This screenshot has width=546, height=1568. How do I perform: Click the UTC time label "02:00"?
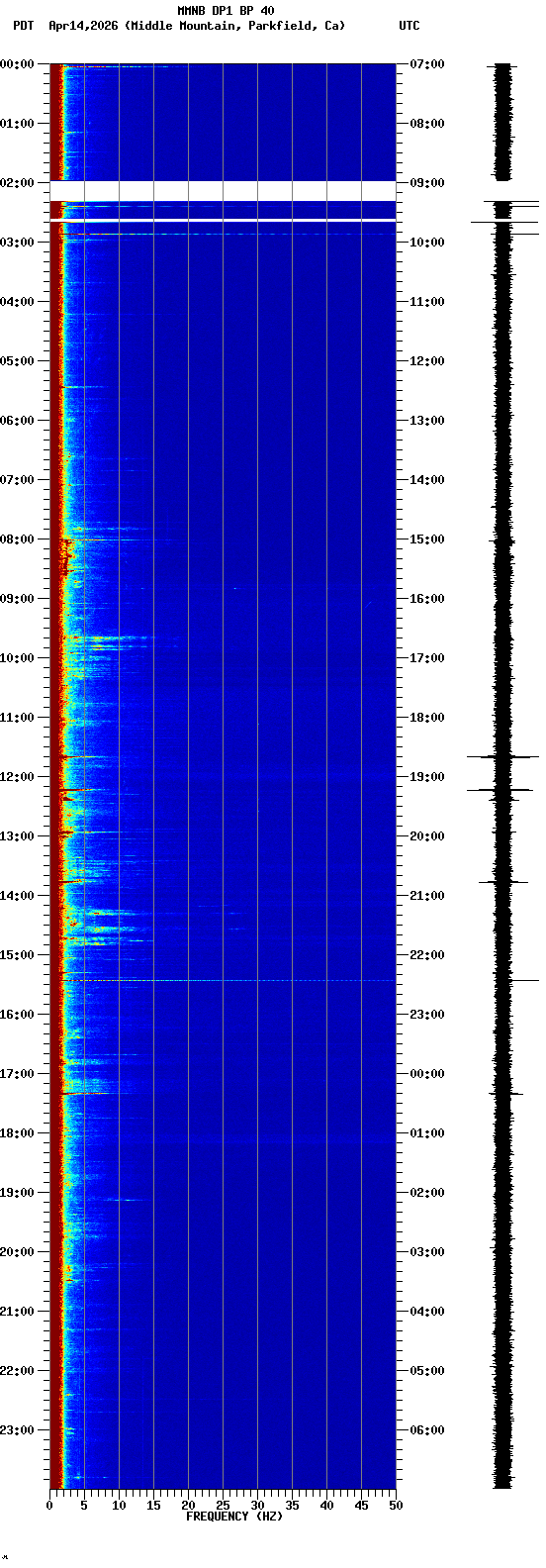427,1193
